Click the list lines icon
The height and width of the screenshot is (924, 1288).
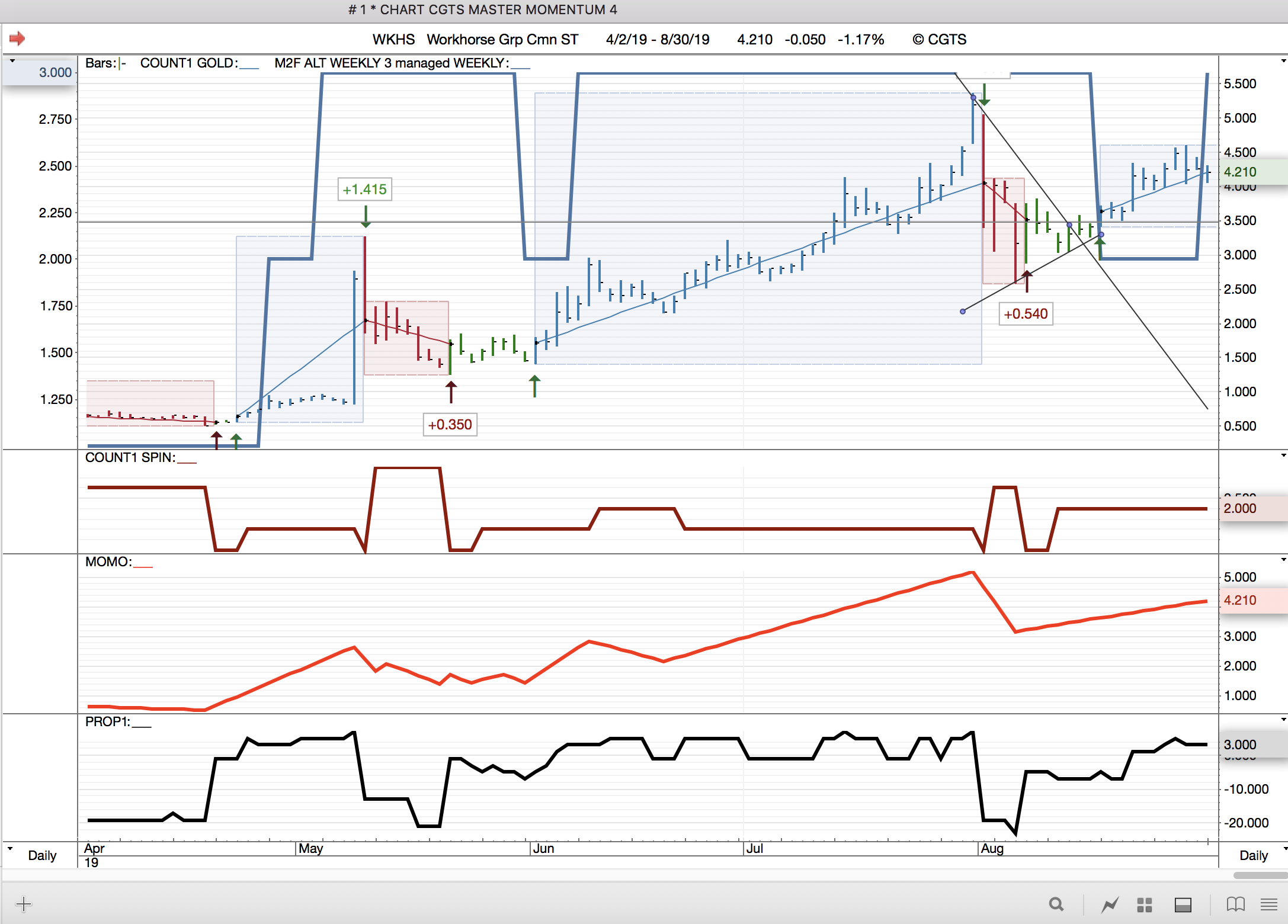coord(1268,904)
